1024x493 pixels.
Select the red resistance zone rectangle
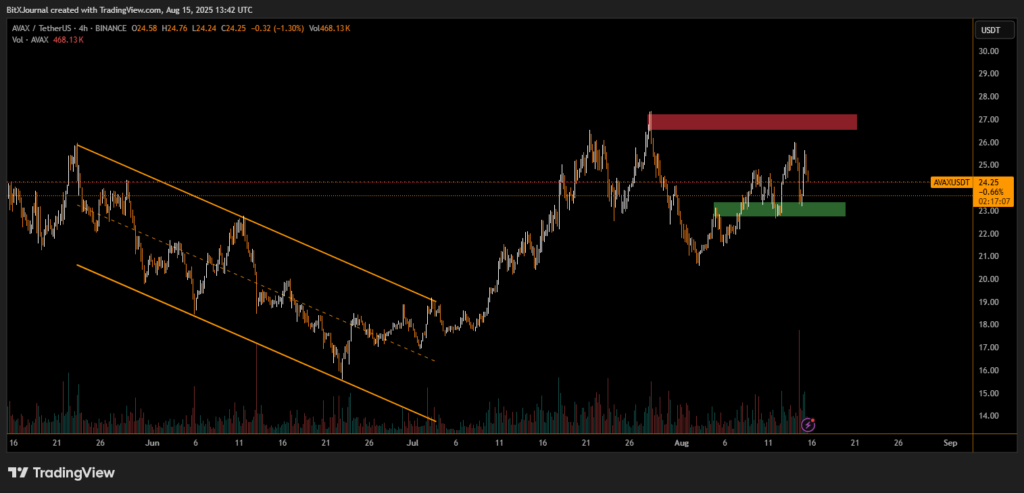(753, 122)
